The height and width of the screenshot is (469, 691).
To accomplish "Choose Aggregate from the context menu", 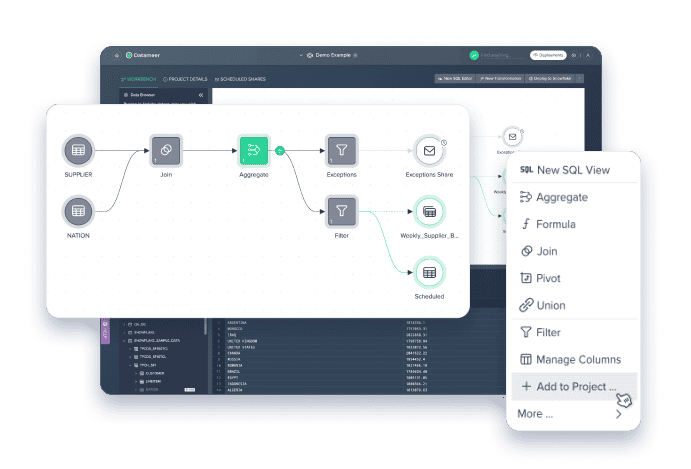I will coord(574,197).
